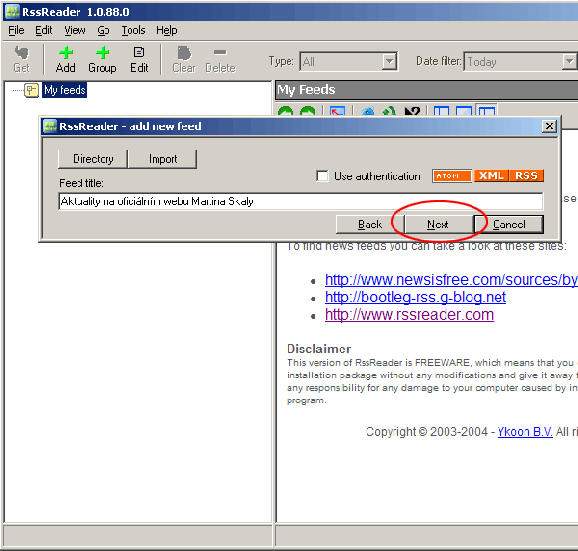This screenshot has height=551, width=578.
Task: Click the Feed title label
Action: click(x=81, y=183)
